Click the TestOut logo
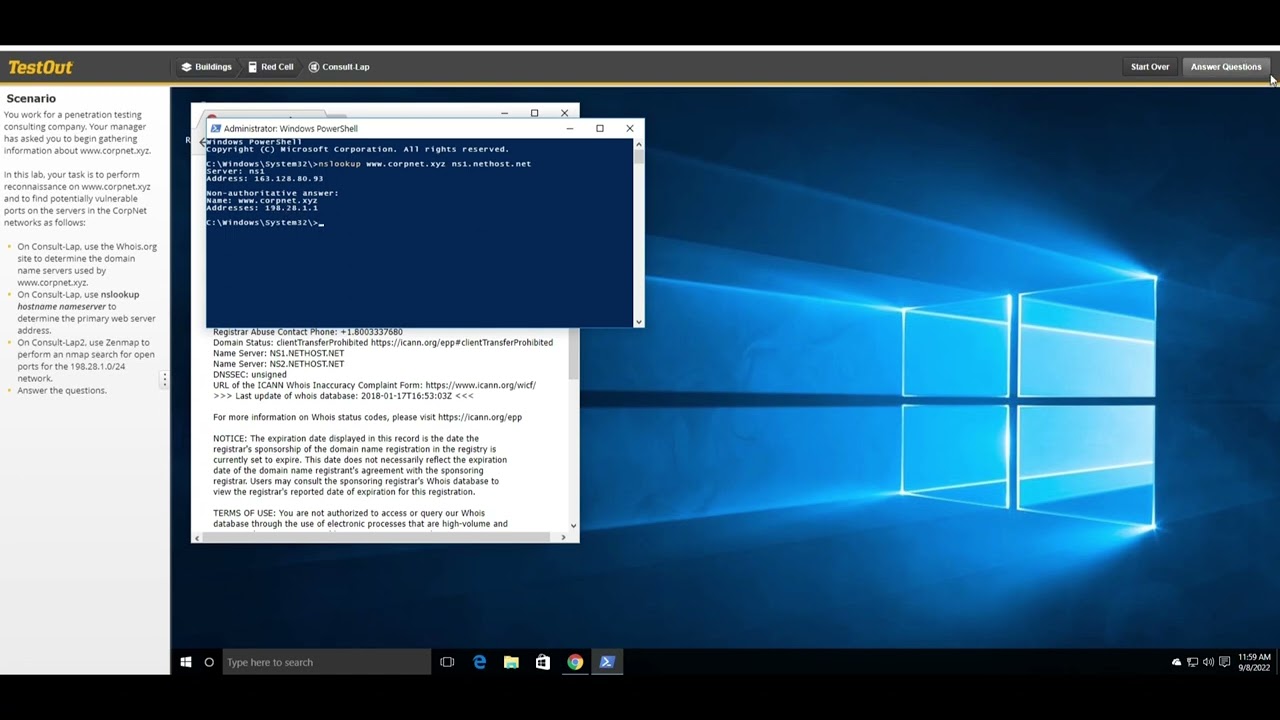Screen dimensions: 1280x720 (x=41, y=67)
